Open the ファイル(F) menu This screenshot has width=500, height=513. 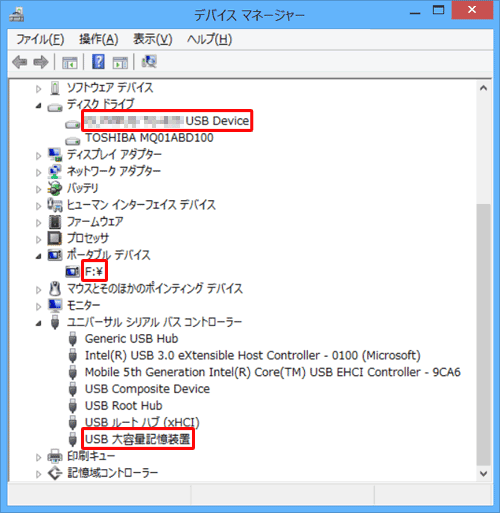40,40
